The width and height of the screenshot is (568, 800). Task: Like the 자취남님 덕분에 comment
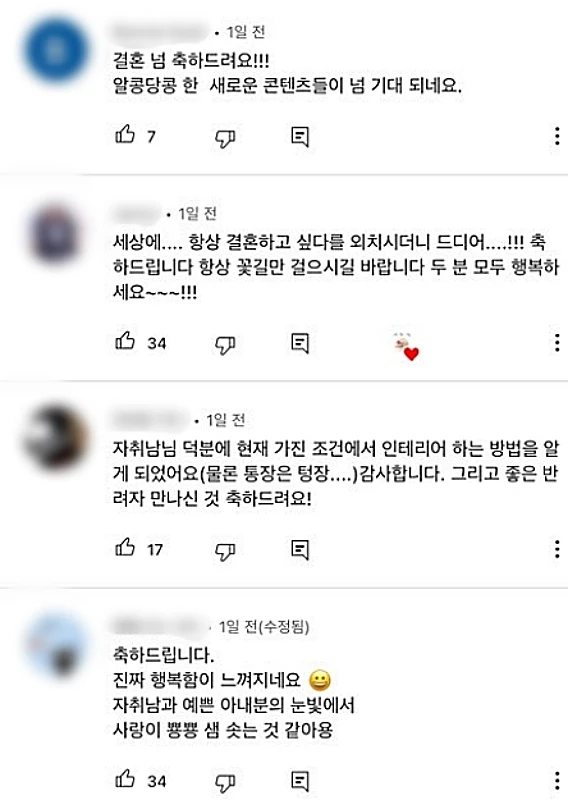pos(125,547)
